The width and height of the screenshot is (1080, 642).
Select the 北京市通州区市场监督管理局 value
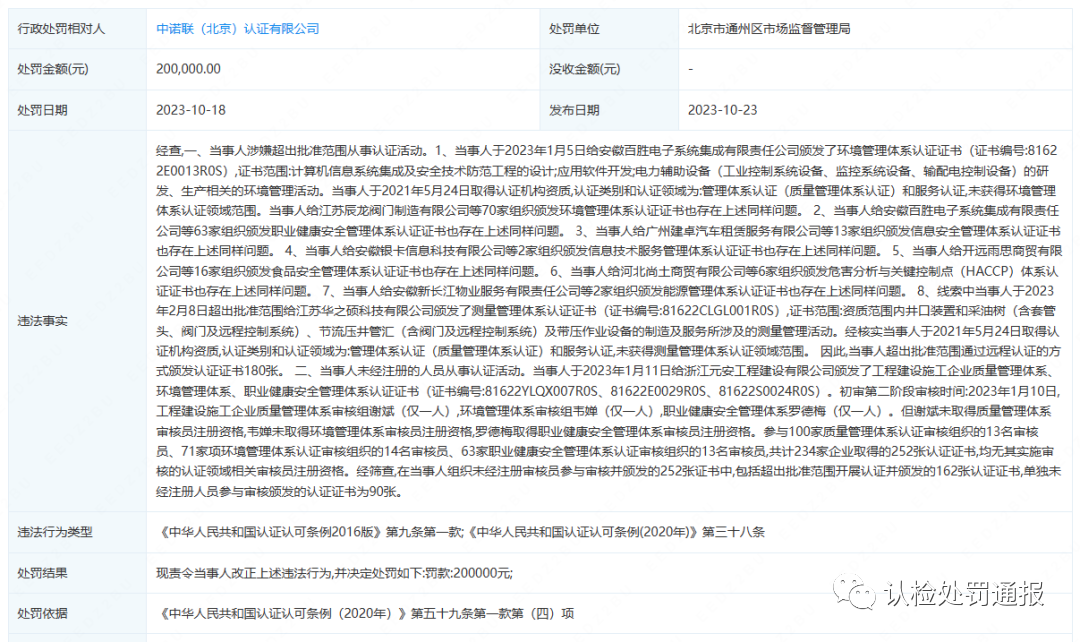pyautogui.click(x=769, y=29)
